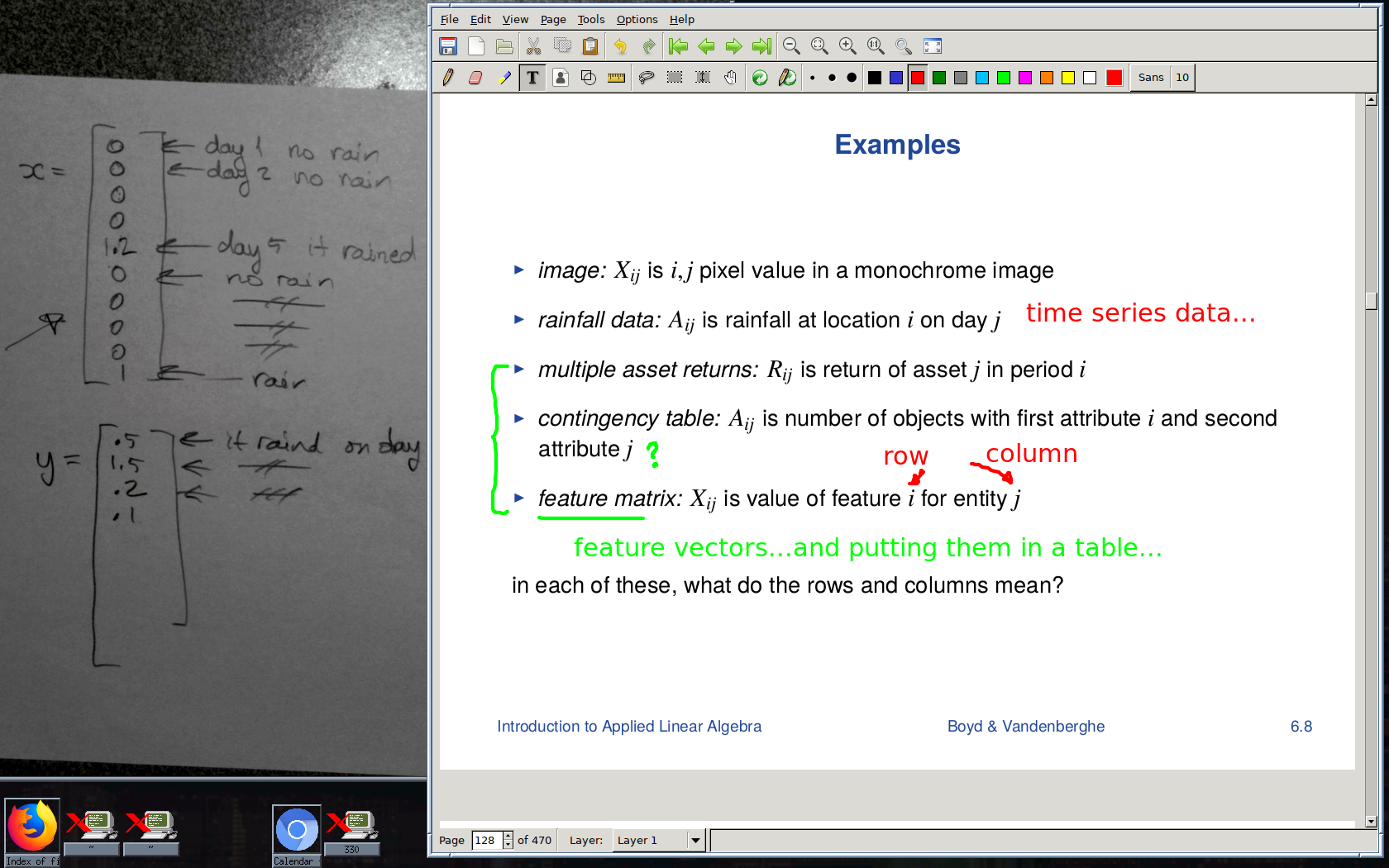Screen dimensions: 1389x868
Task: Select the Hand pan tool
Action: [x=730, y=78]
